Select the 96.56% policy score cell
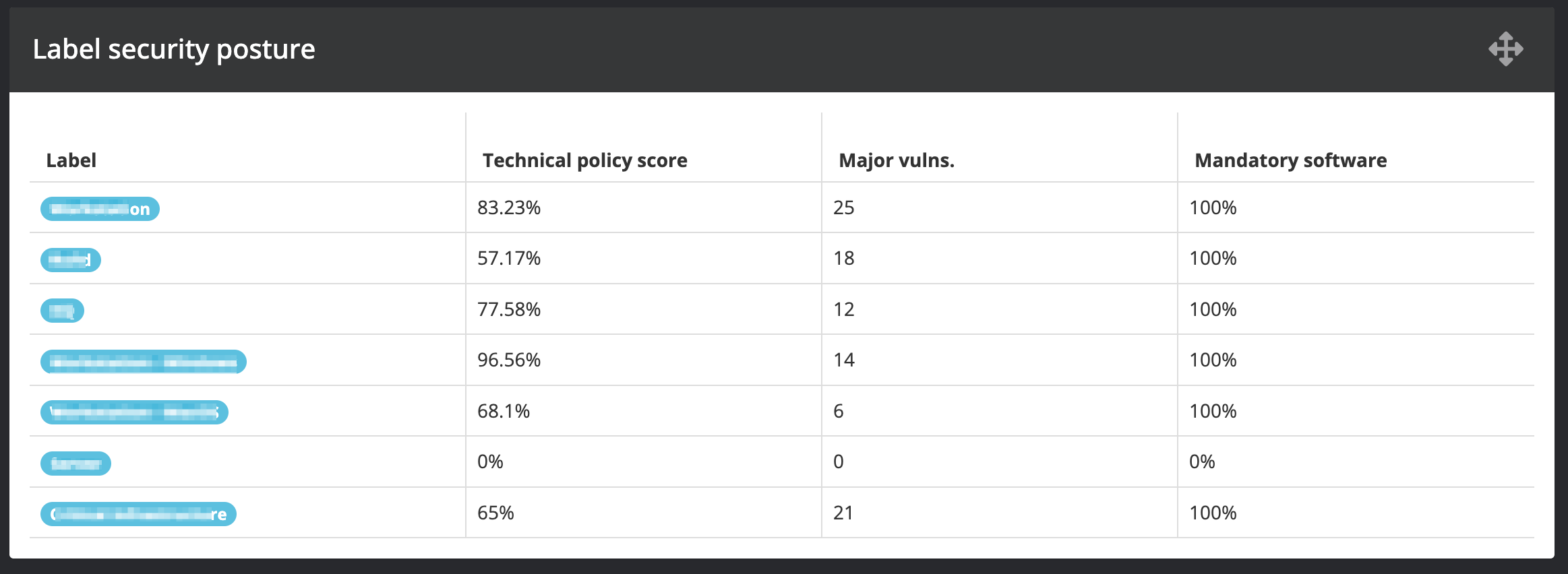Image resolution: width=1568 pixels, height=574 pixels. tap(509, 360)
